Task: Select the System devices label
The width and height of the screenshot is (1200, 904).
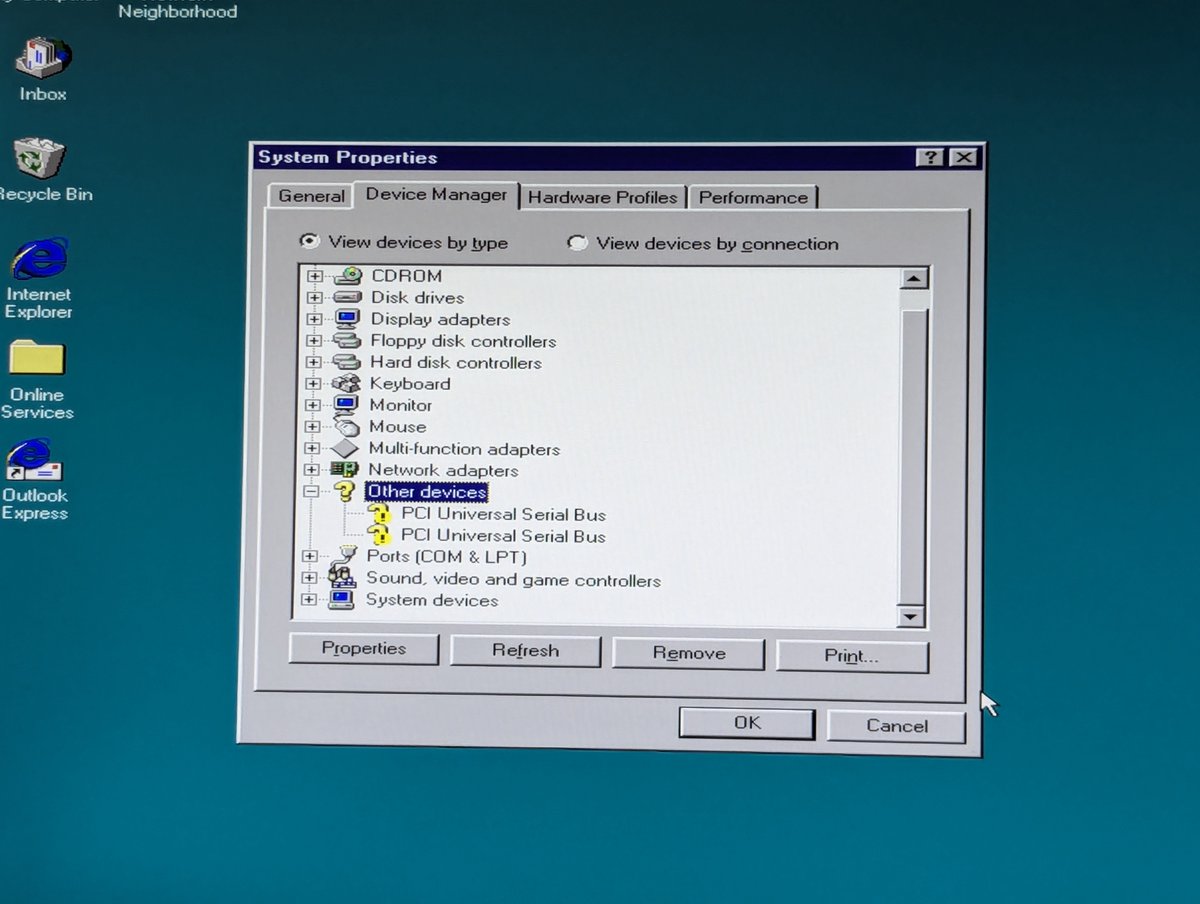Action: click(432, 600)
